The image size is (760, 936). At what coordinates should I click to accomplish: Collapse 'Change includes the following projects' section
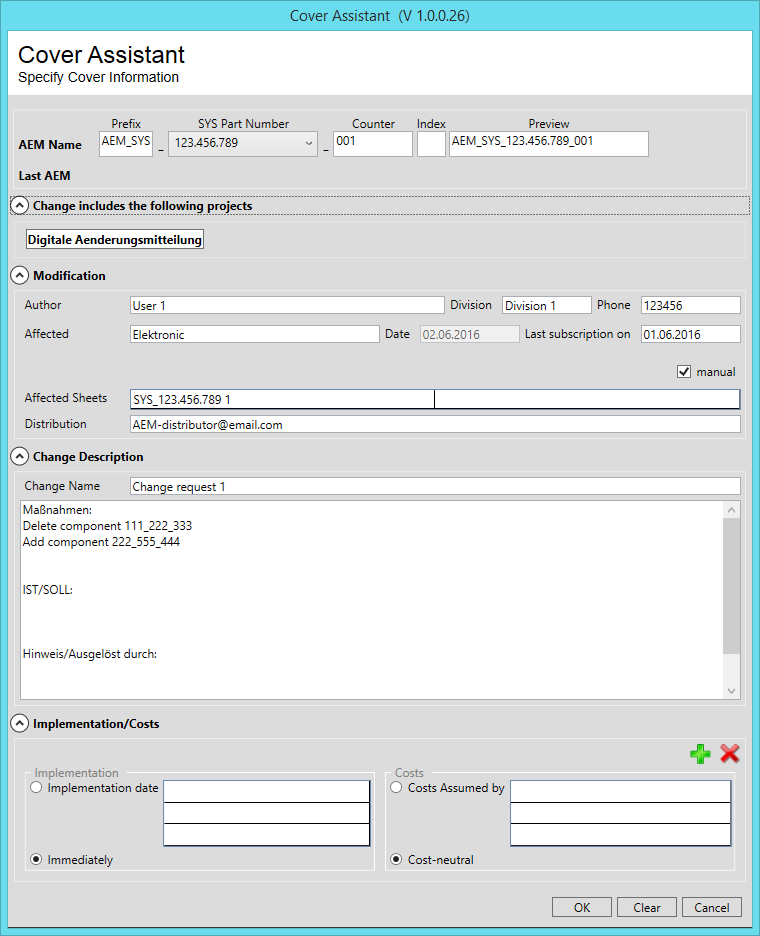tap(19, 205)
